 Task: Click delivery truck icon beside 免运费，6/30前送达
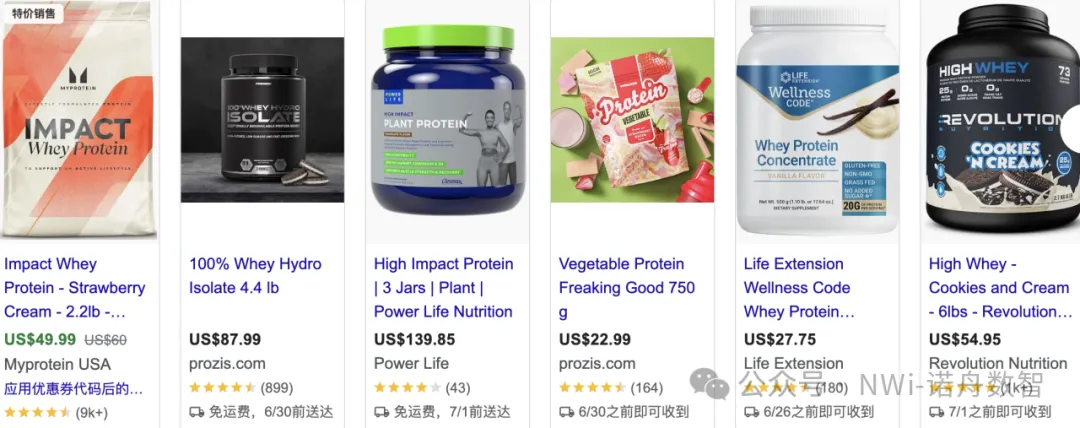(x=196, y=412)
